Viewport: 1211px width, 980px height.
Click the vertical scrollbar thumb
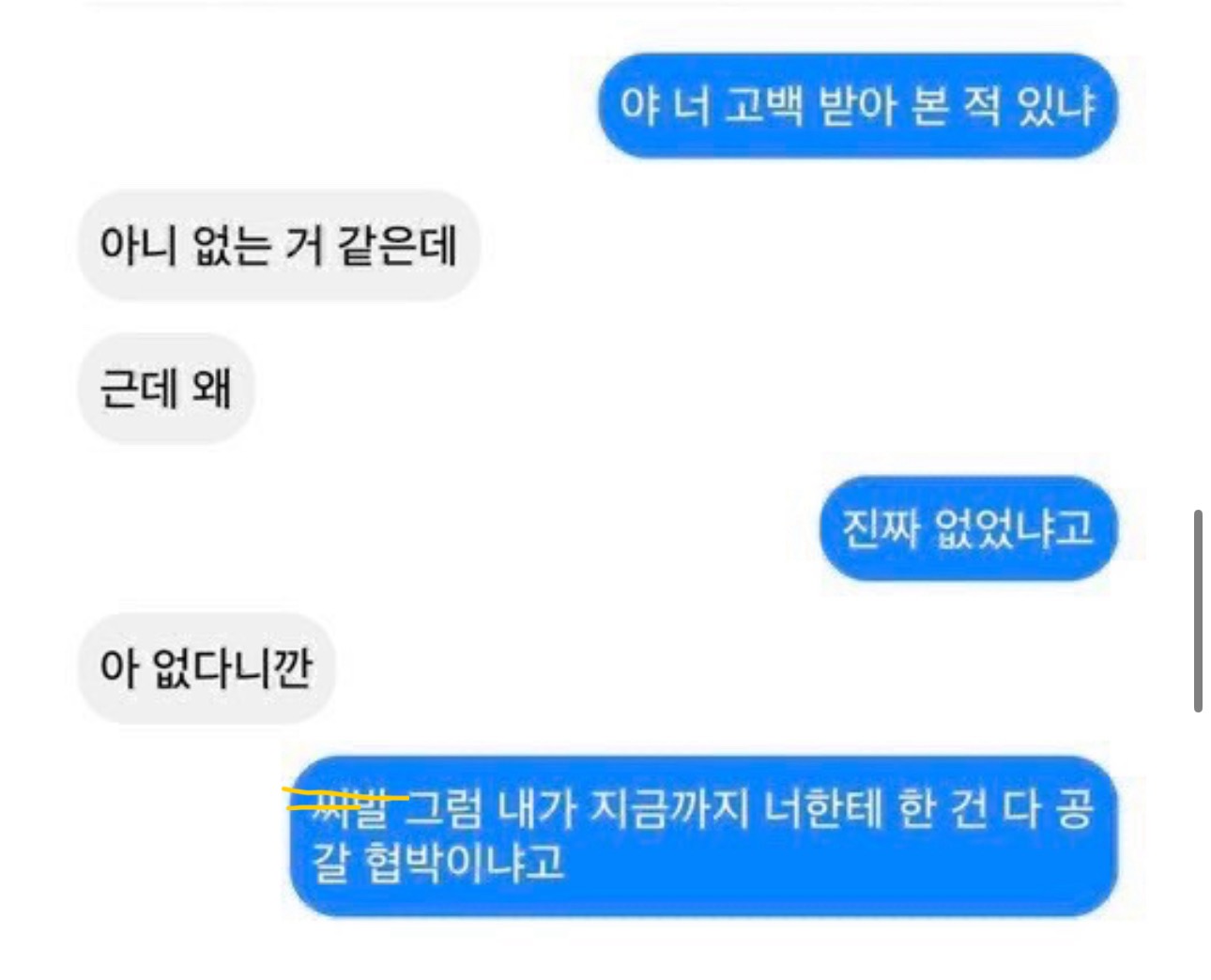(x=1198, y=611)
